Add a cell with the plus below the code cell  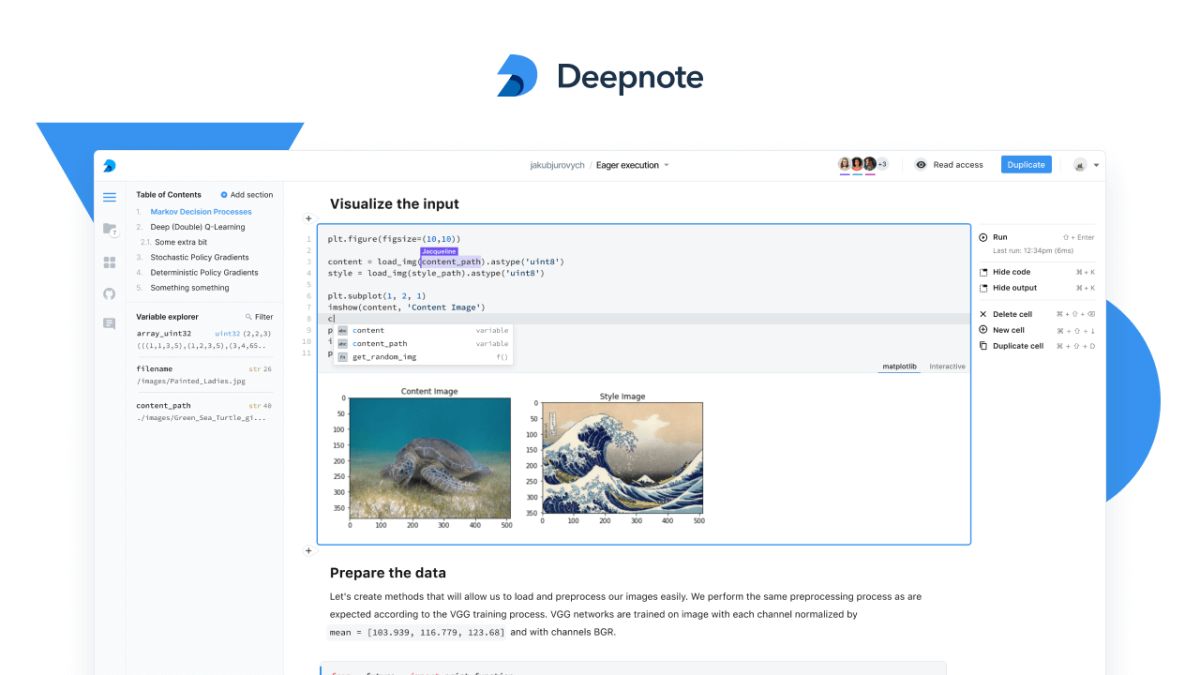click(x=308, y=550)
